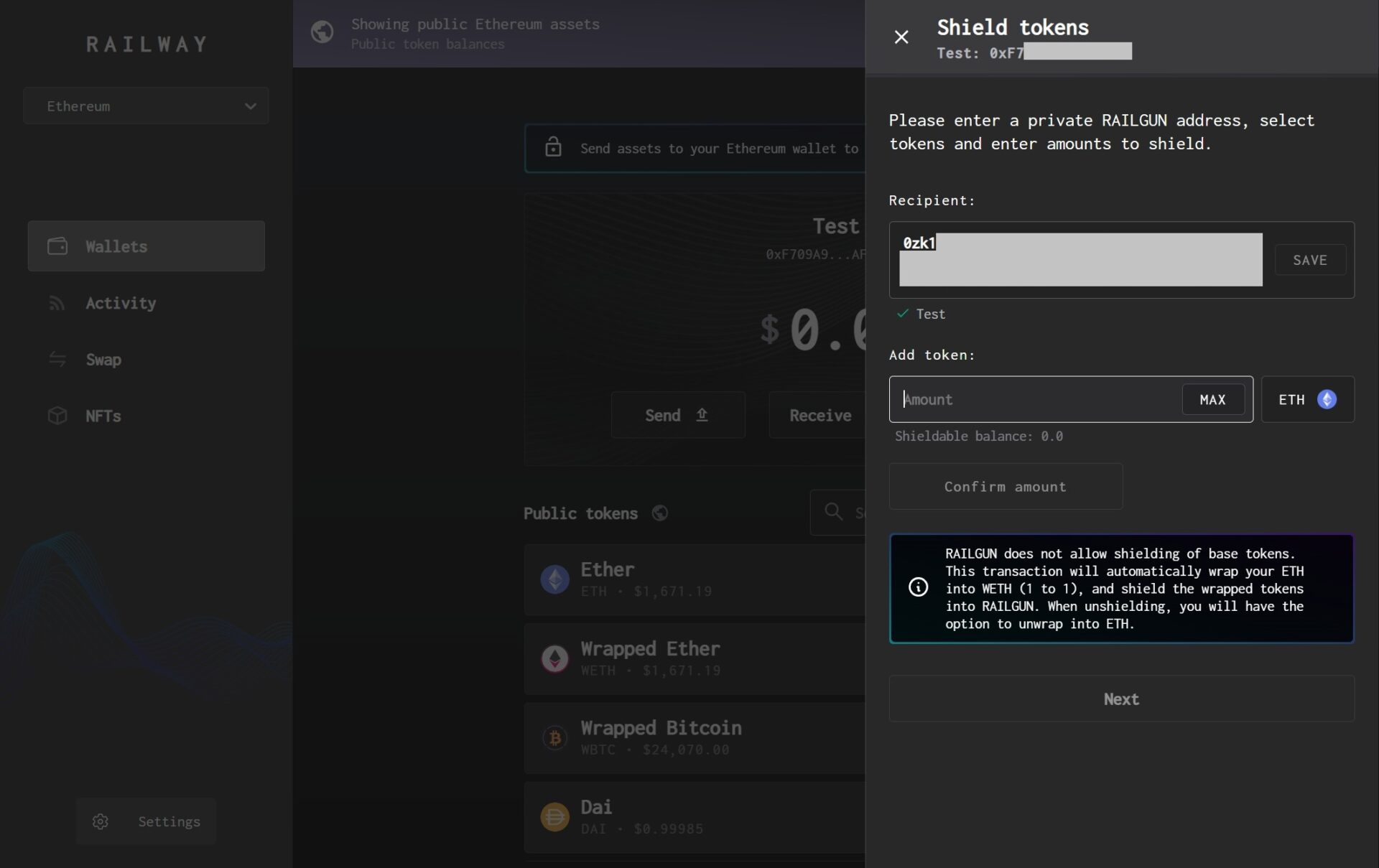Select the Wrapped Bitcoin token icon

pos(554,737)
